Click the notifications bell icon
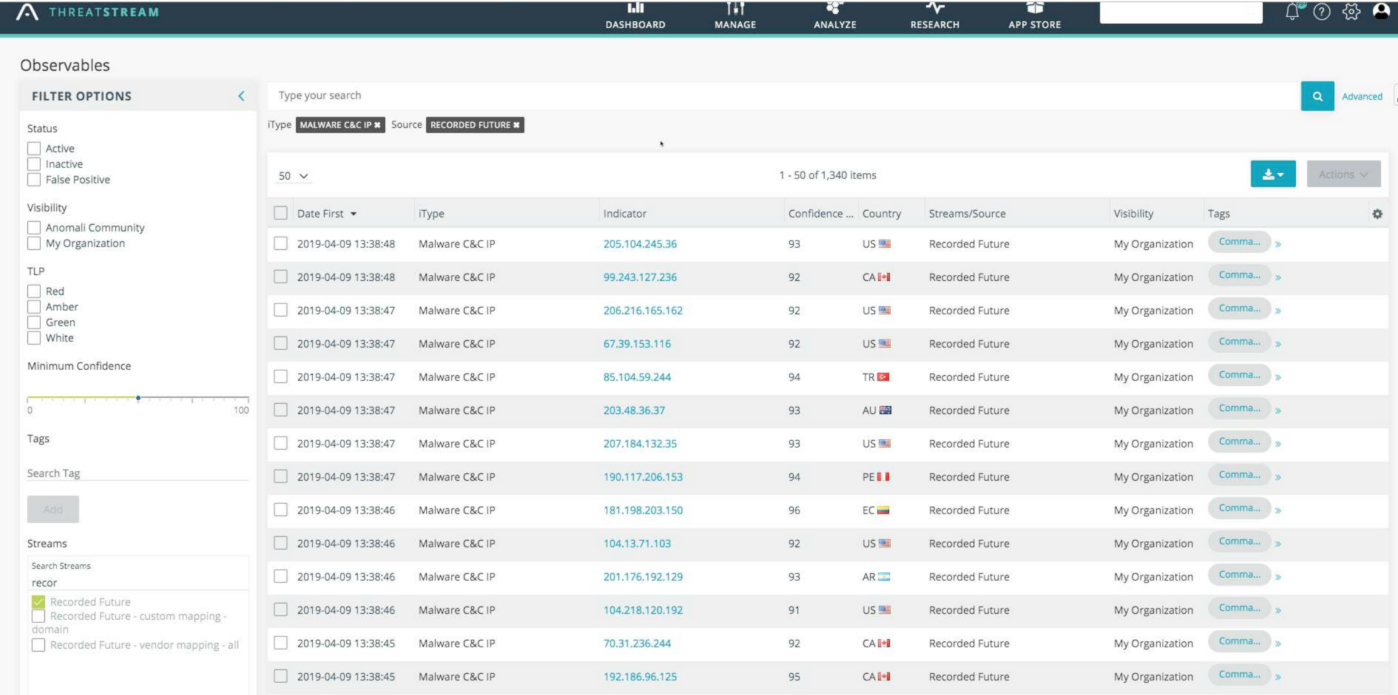The height and width of the screenshot is (695, 1398). point(1293,12)
